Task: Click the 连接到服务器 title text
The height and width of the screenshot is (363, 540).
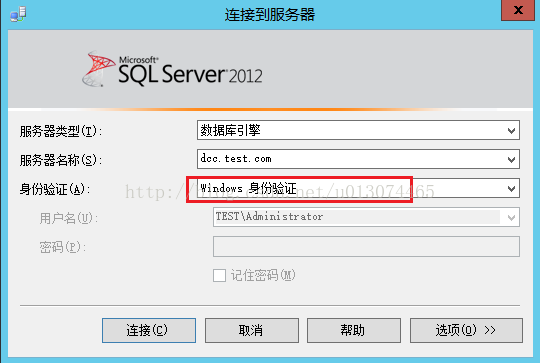Action: pyautogui.click(x=270, y=15)
